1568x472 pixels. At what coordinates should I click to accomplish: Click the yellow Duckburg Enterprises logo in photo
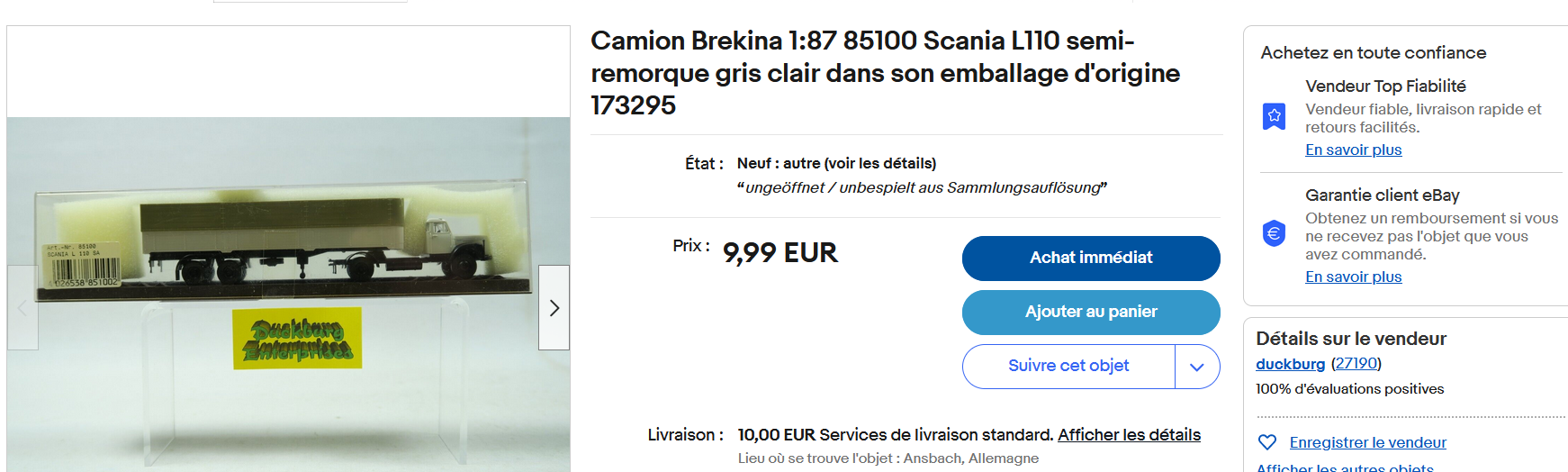297,339
